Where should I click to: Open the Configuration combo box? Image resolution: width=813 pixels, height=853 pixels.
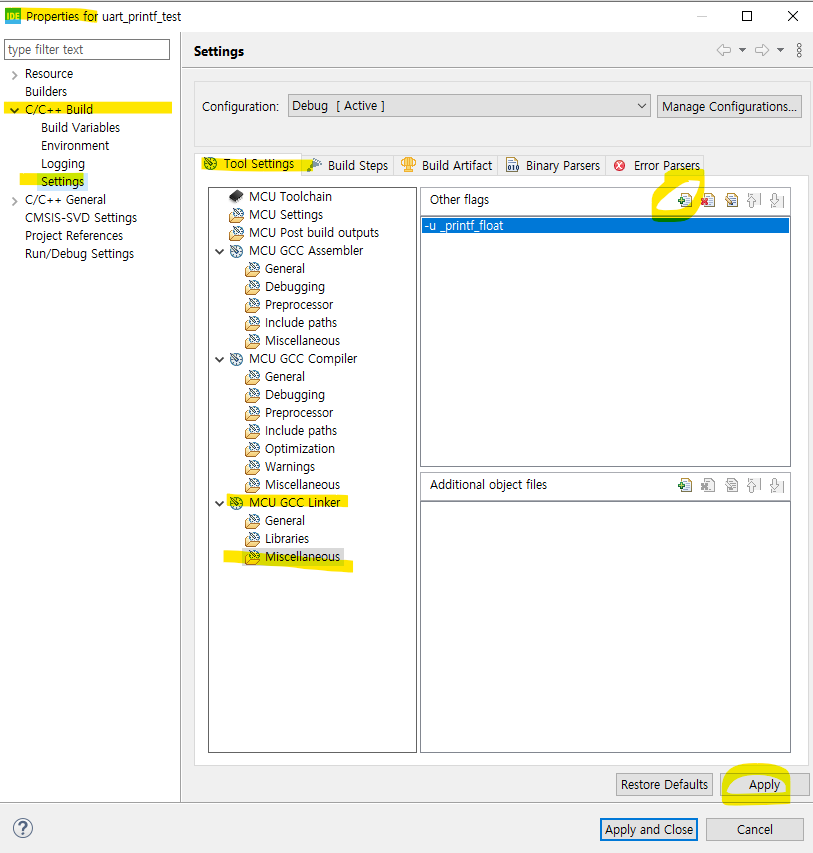tap(469, 106)
